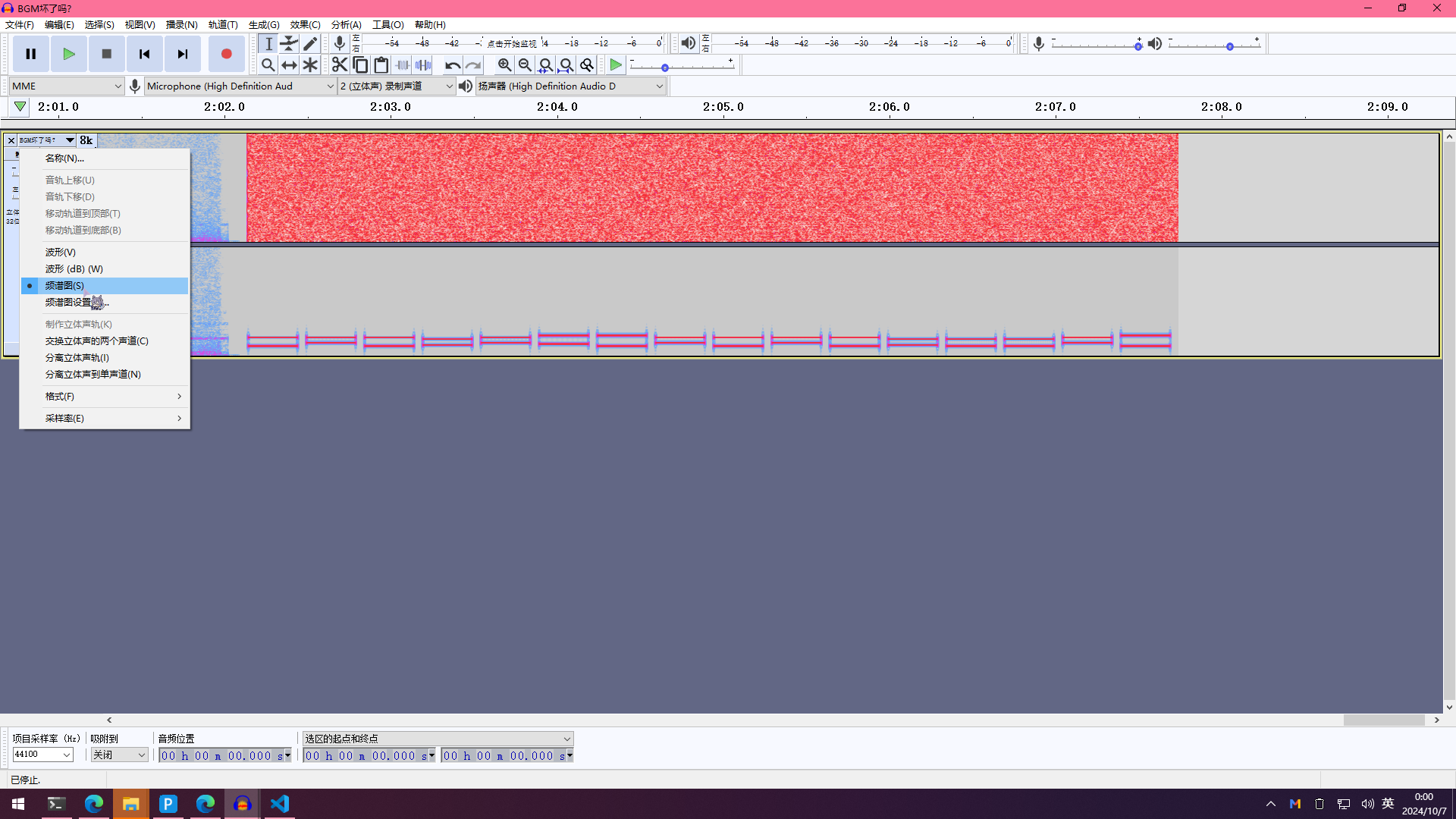Select 波形(V) waveform view option

click(61, 252)
